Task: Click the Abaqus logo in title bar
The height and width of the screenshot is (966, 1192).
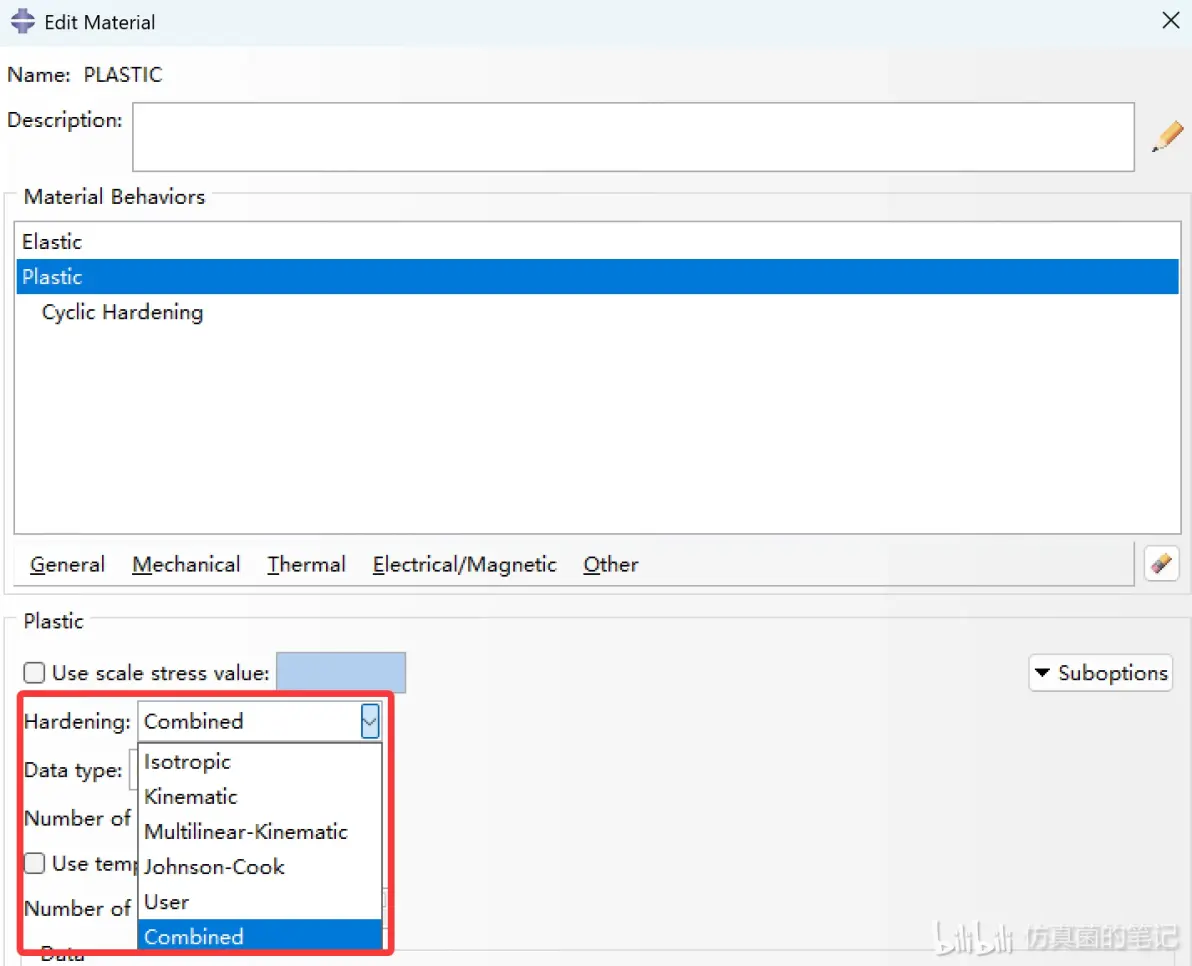Action: [23, 21]
